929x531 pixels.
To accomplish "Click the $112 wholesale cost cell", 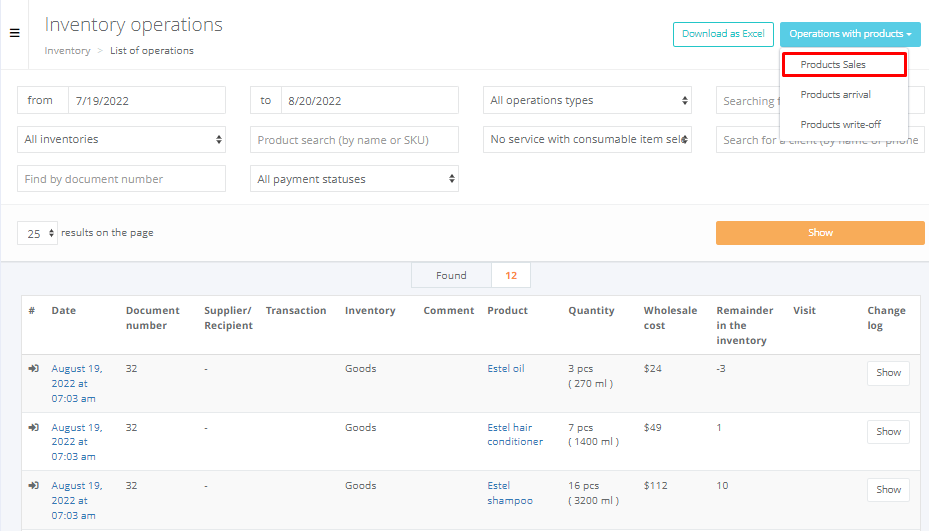I will click(x=655, y=485).
